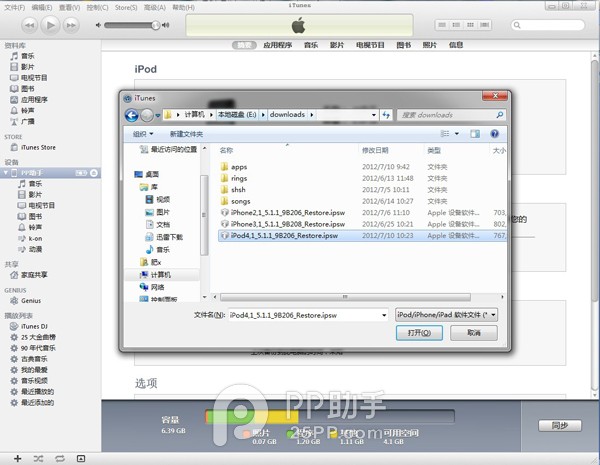Show the artwork viewer button

[81, 458]
